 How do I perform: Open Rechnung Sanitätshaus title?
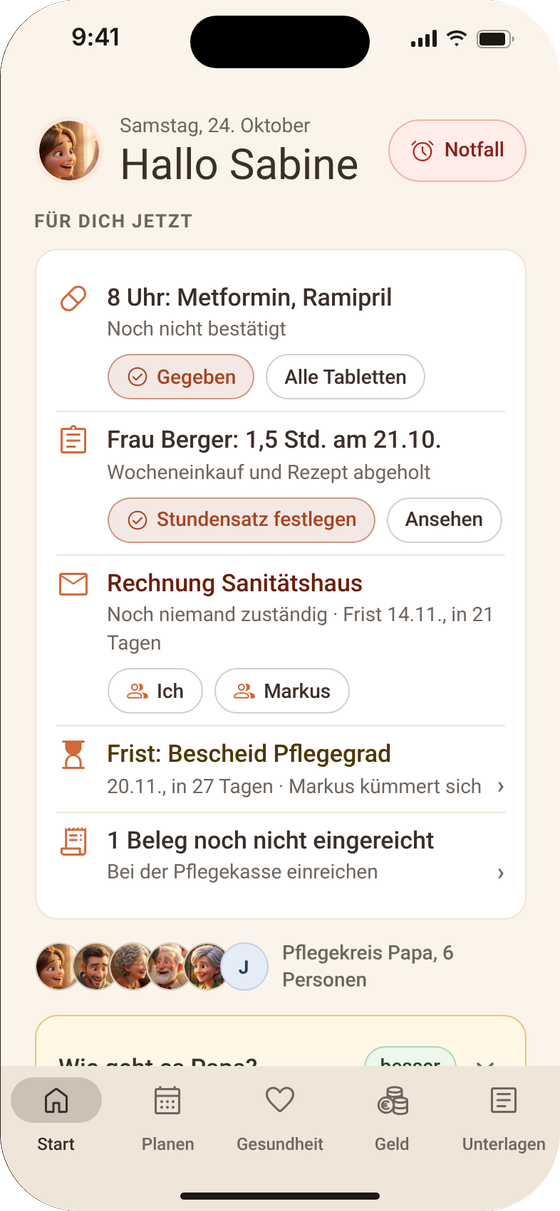(x=235, y=584)
